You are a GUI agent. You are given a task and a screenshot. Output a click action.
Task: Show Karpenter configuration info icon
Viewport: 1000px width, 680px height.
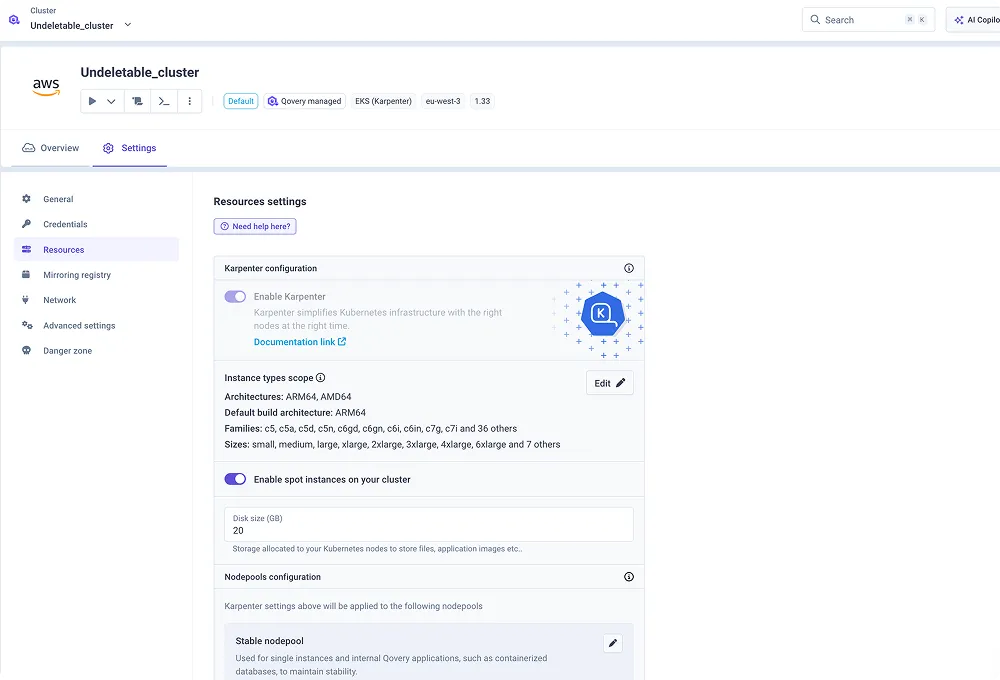coord(629,269)
